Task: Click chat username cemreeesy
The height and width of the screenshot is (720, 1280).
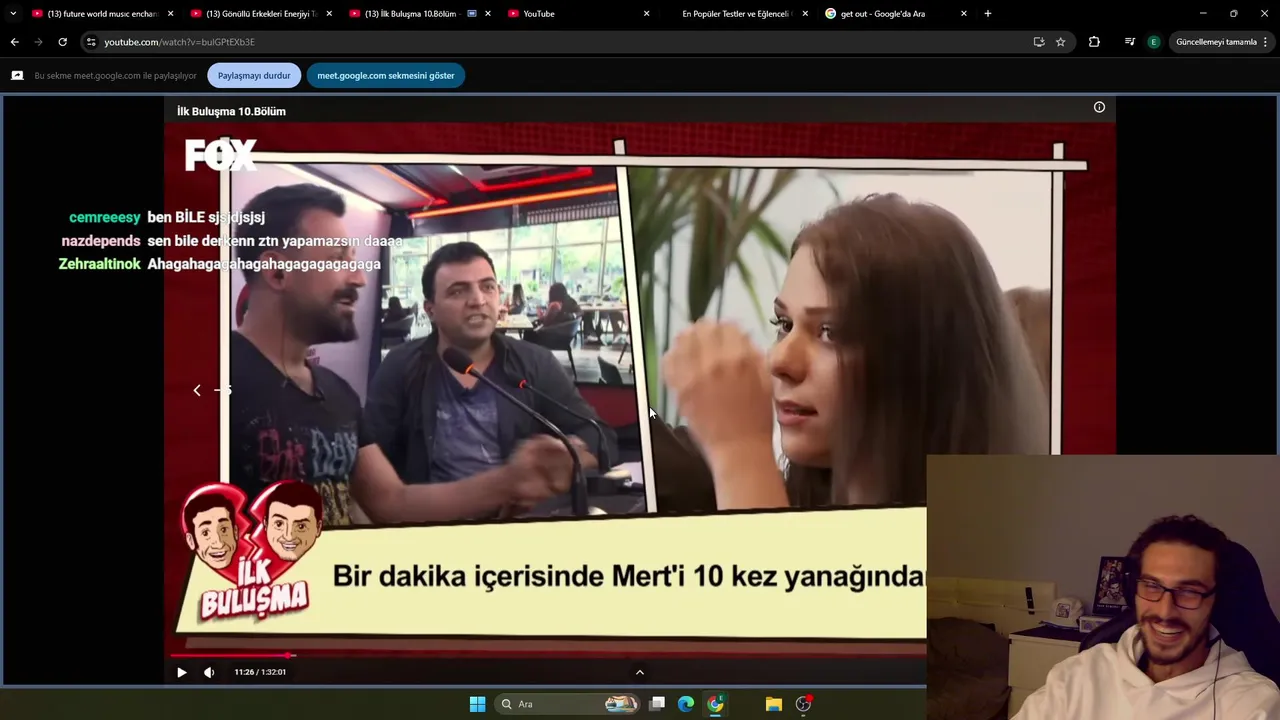Action: (x=105, y=217)
